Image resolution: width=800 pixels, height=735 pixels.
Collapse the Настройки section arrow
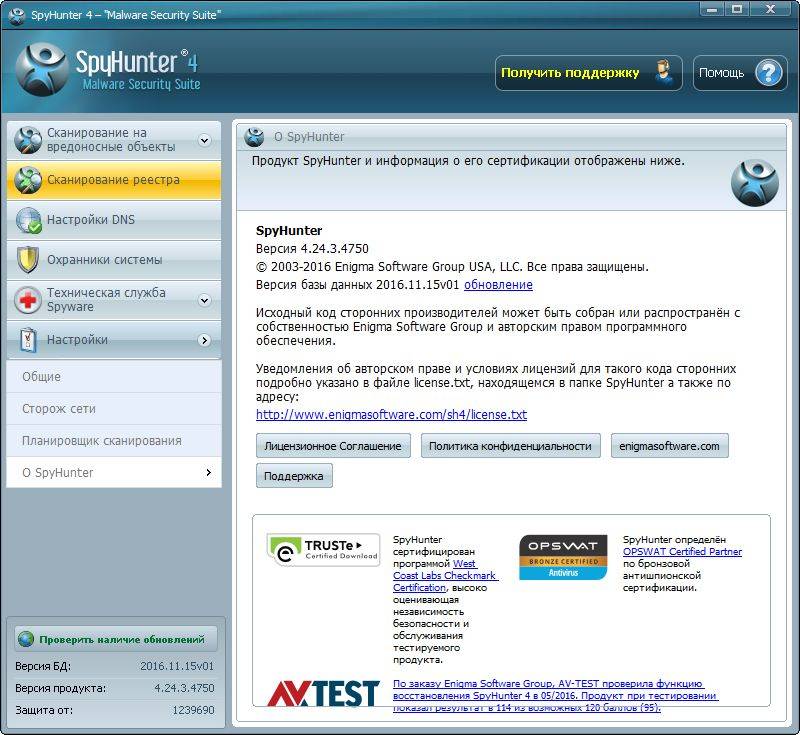point(205,340)
